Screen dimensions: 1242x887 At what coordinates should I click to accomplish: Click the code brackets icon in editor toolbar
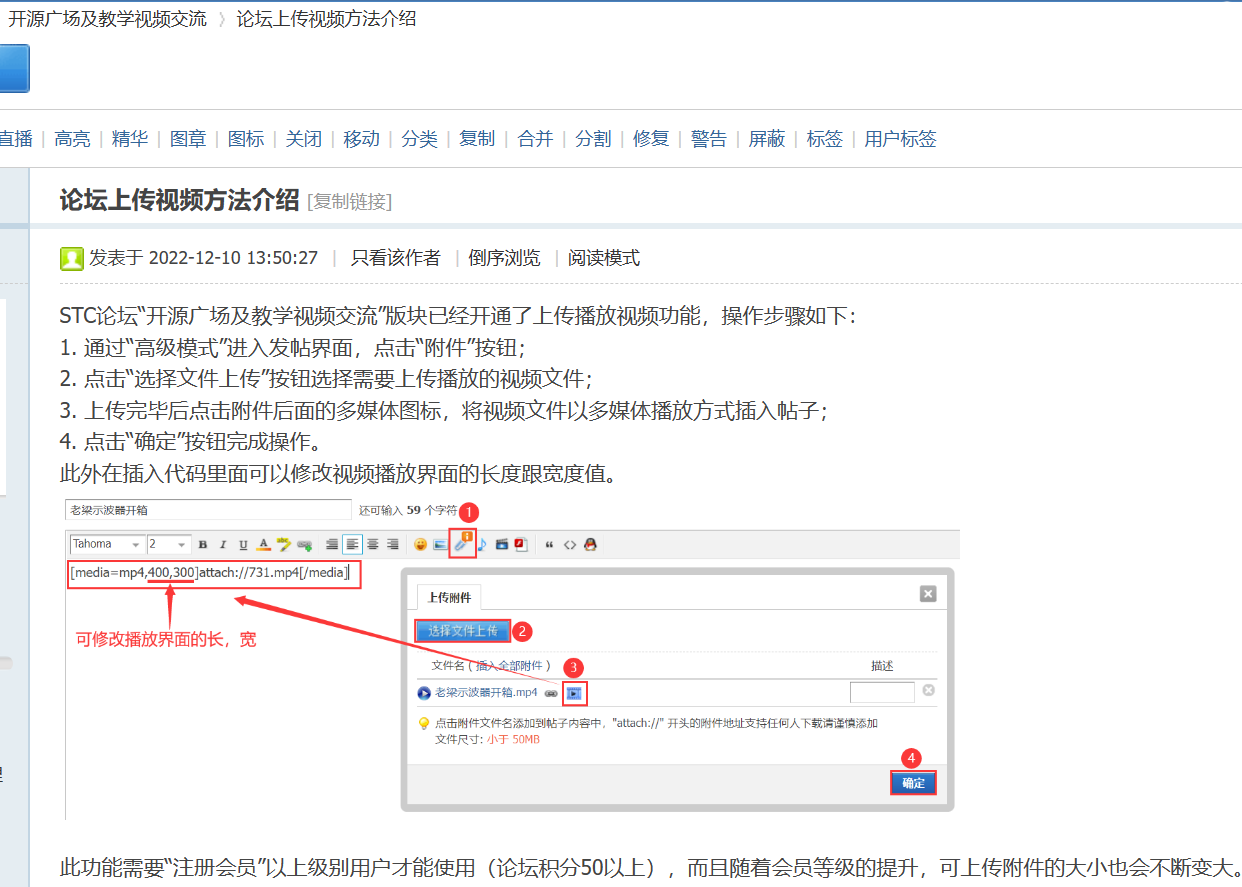tap(570, 545)
